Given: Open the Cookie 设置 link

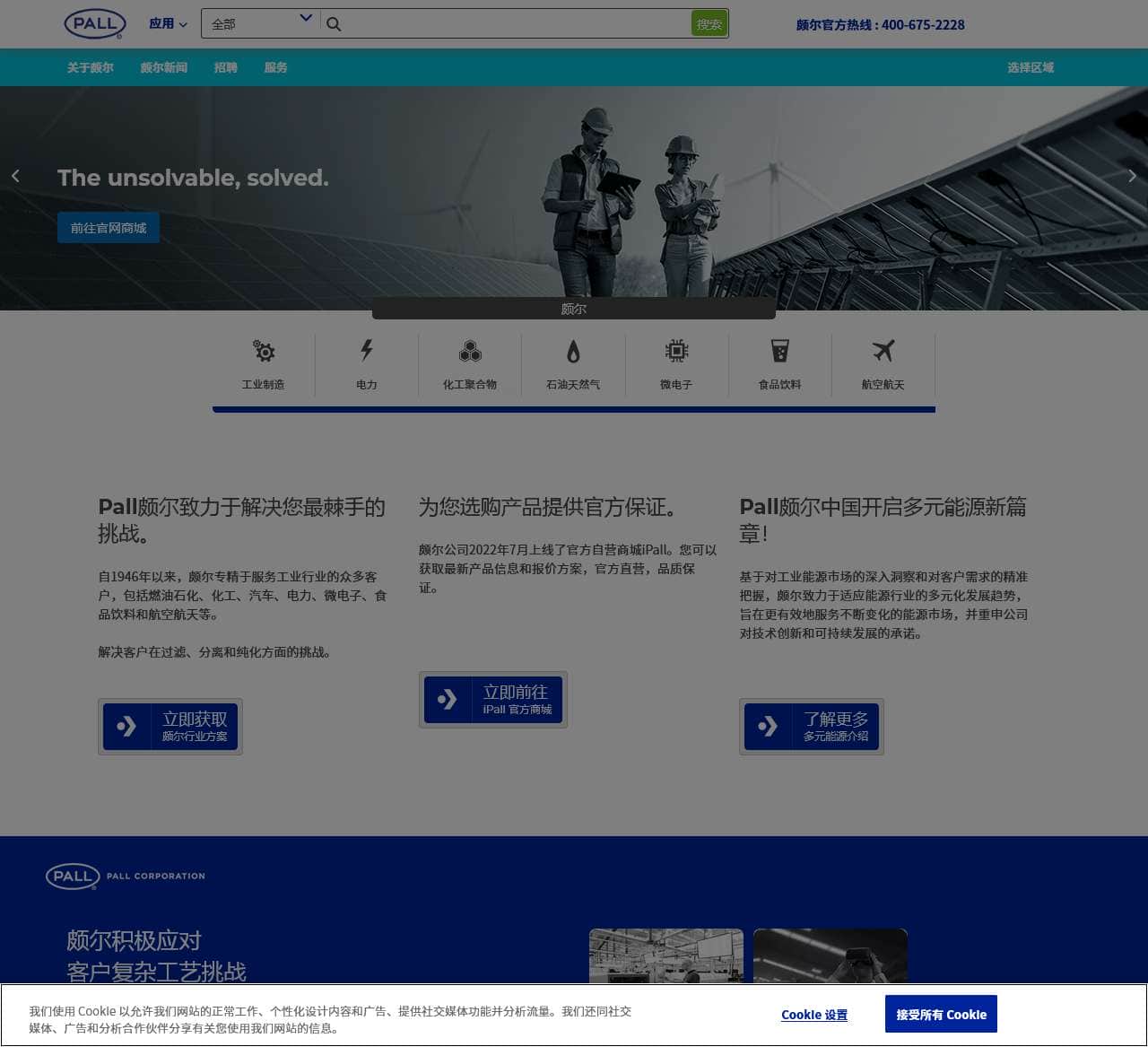Looking at the screenshot, I should 813,1015.
